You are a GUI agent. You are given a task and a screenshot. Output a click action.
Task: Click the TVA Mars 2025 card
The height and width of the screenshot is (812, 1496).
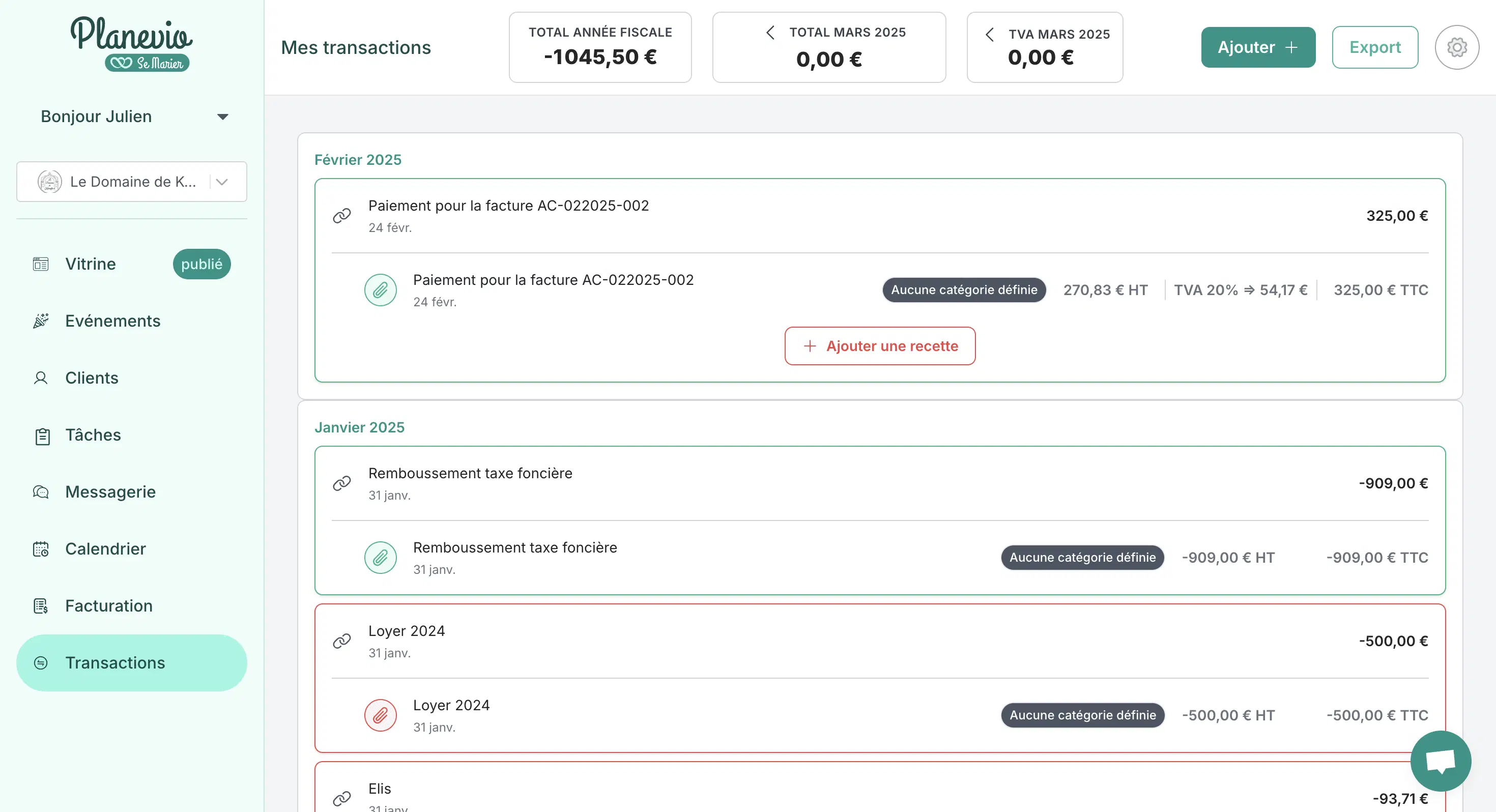click(1045, 47)
